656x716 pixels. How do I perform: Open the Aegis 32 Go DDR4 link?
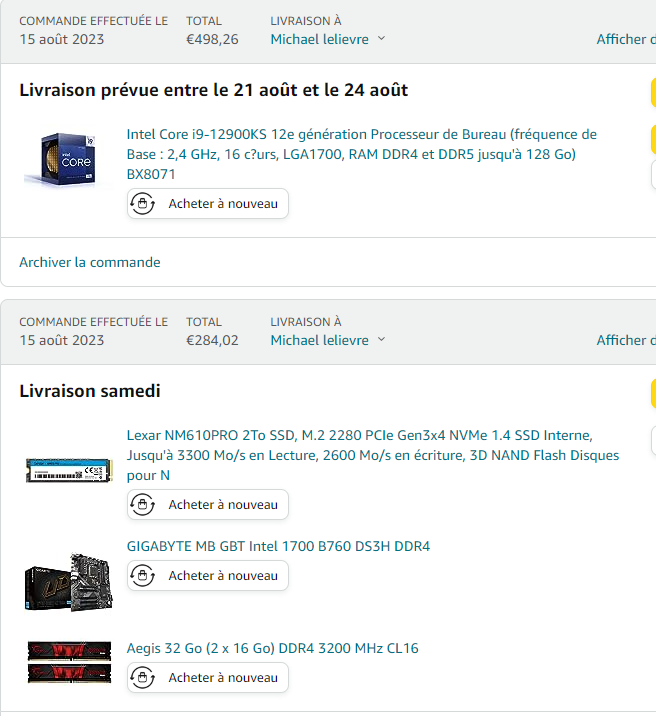pyautogui.click(x=273, y=648)
